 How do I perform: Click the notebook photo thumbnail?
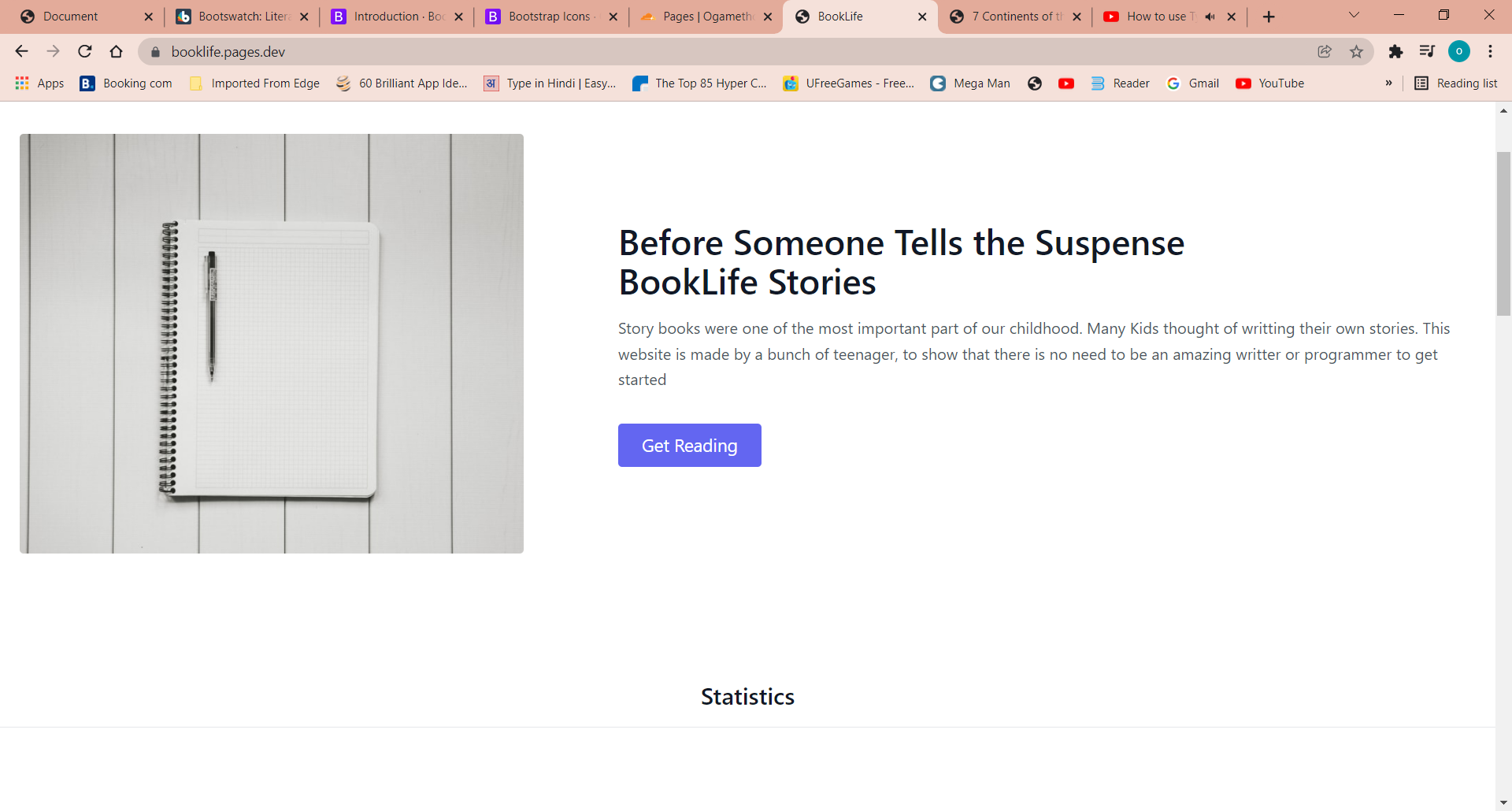point(271,343)
